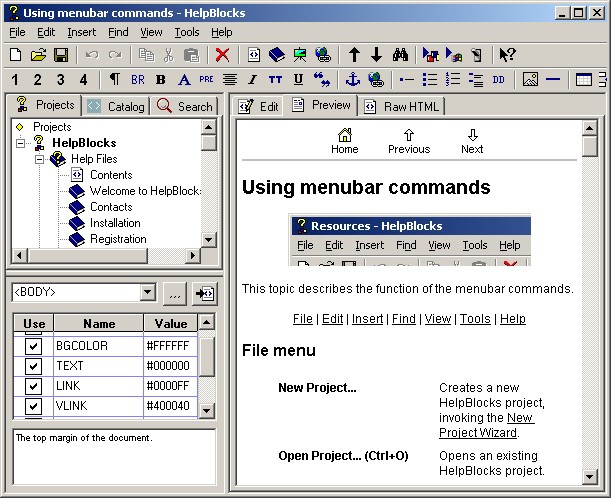The height and width of the screenshot is (498, 611).
Task: Select the Registration topic in tree
Action: point(118,239)
